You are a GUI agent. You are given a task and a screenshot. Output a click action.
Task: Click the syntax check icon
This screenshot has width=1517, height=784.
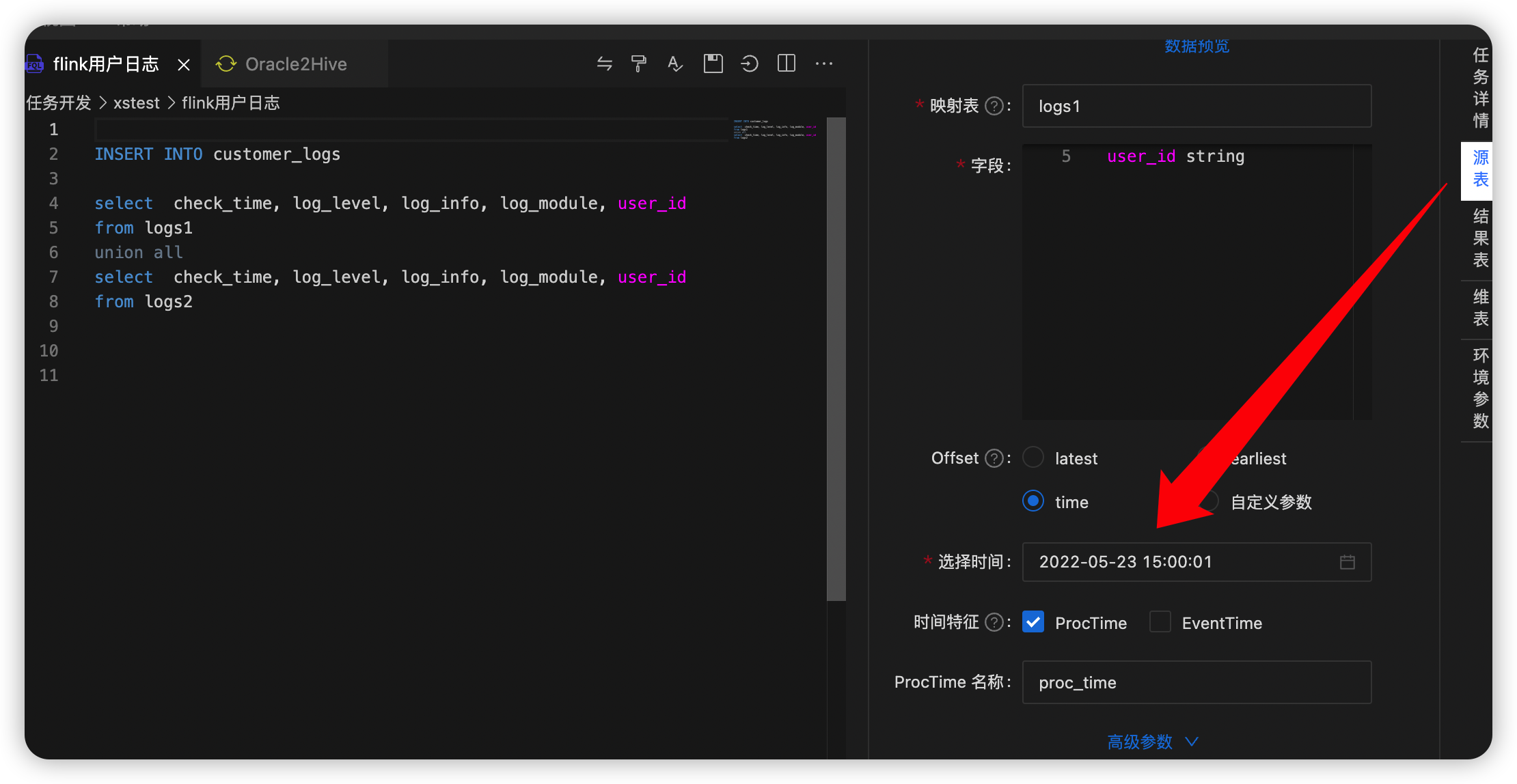pyautogui.click(x=675, y=64)
